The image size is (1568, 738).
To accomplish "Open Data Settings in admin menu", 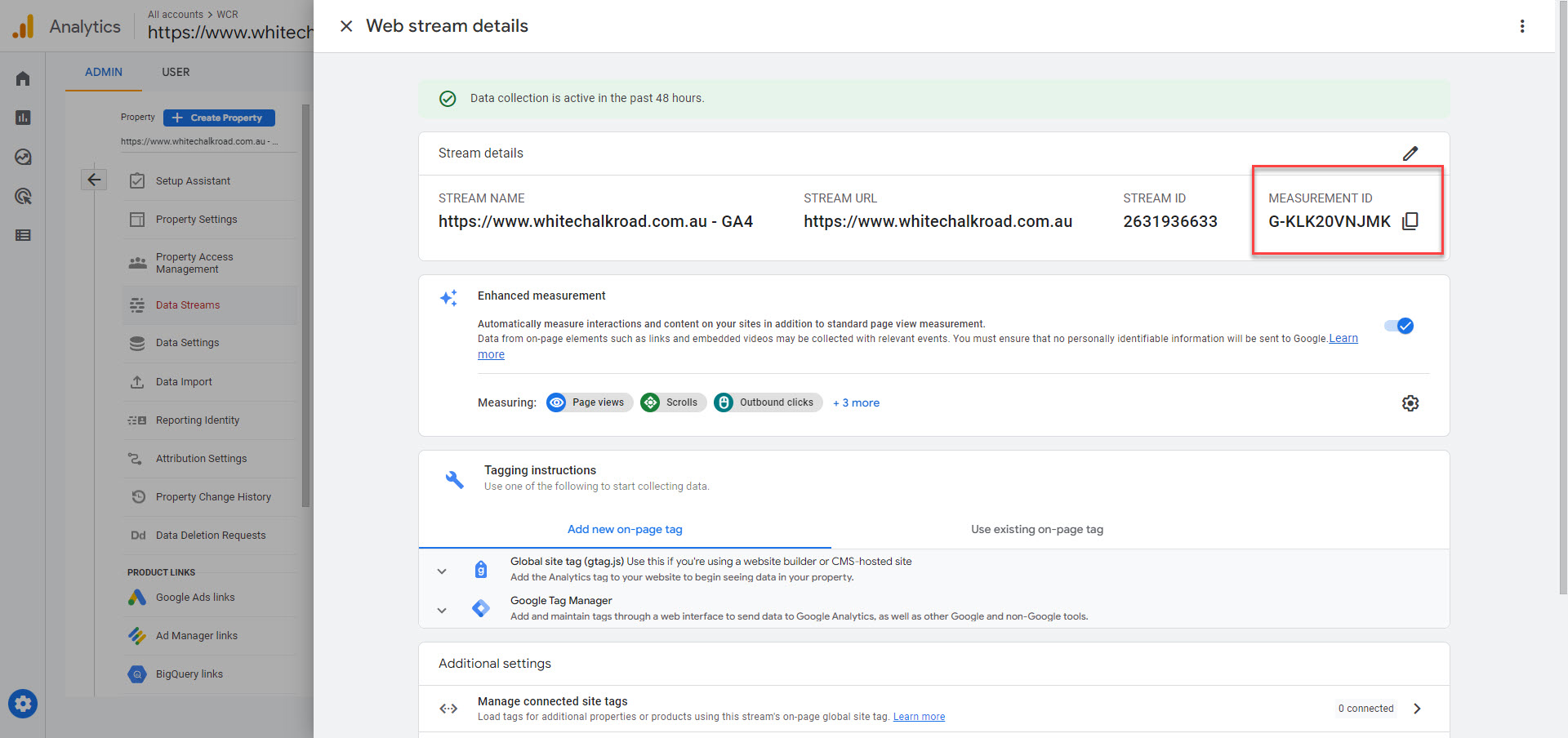I will pyautogui.click(x=187, y=343).
